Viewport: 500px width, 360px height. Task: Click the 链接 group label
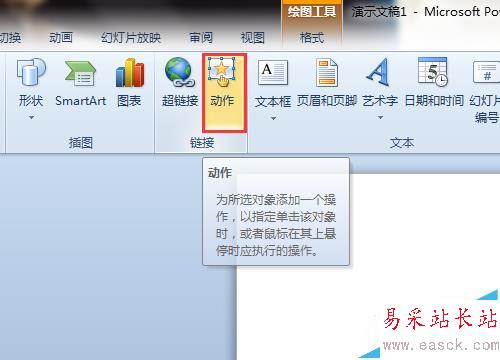click(202, 143)
